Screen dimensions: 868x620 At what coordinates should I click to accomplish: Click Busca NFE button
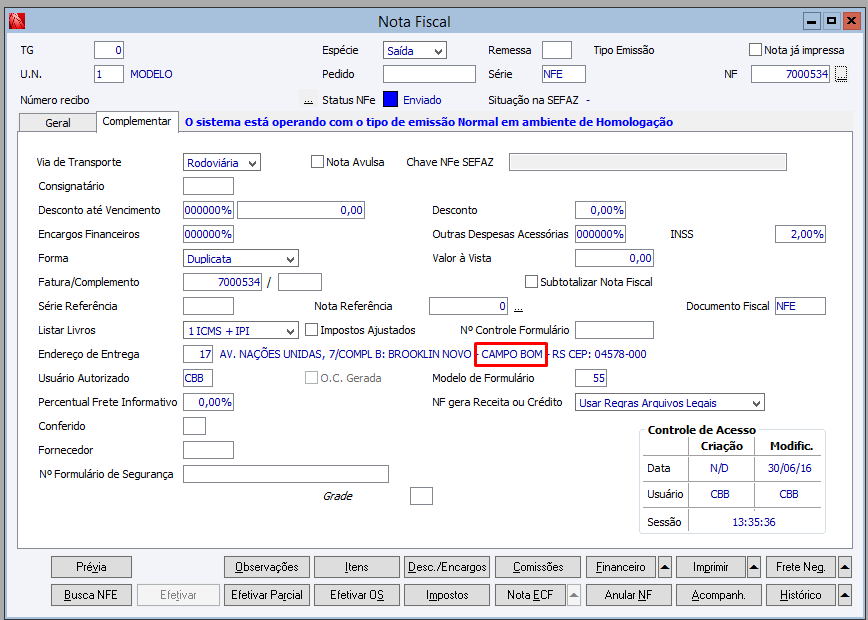(91, 595)
